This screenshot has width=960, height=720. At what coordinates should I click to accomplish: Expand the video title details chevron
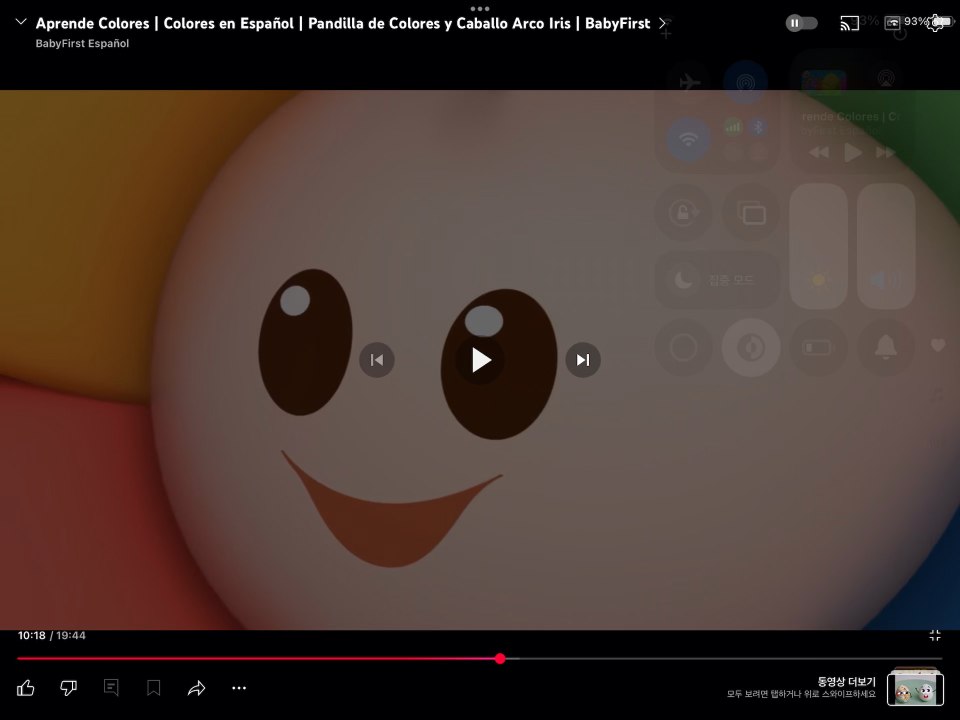(x=662, y=23)
